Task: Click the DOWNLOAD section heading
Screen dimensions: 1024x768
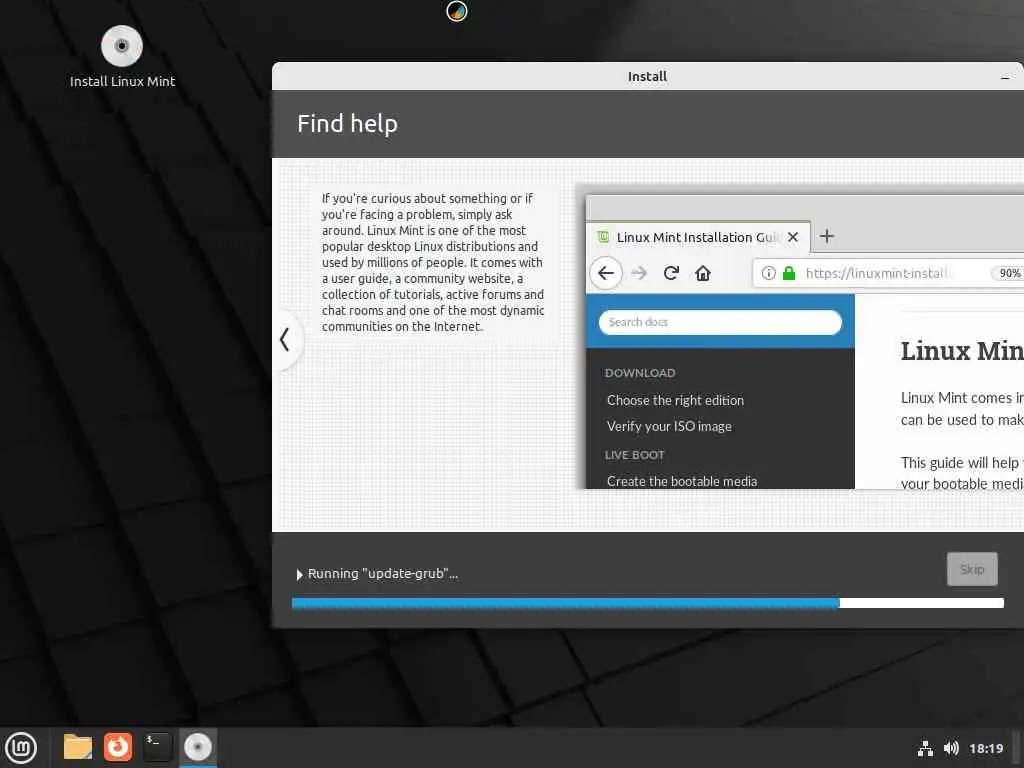Action: pyautogui.click(x=640, y=373)
